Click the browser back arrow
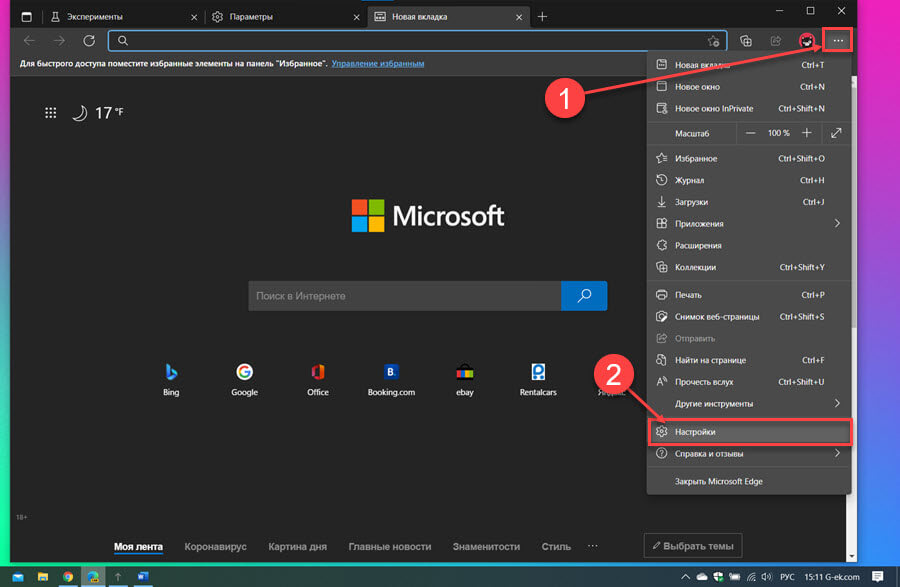 click(29, 41)
